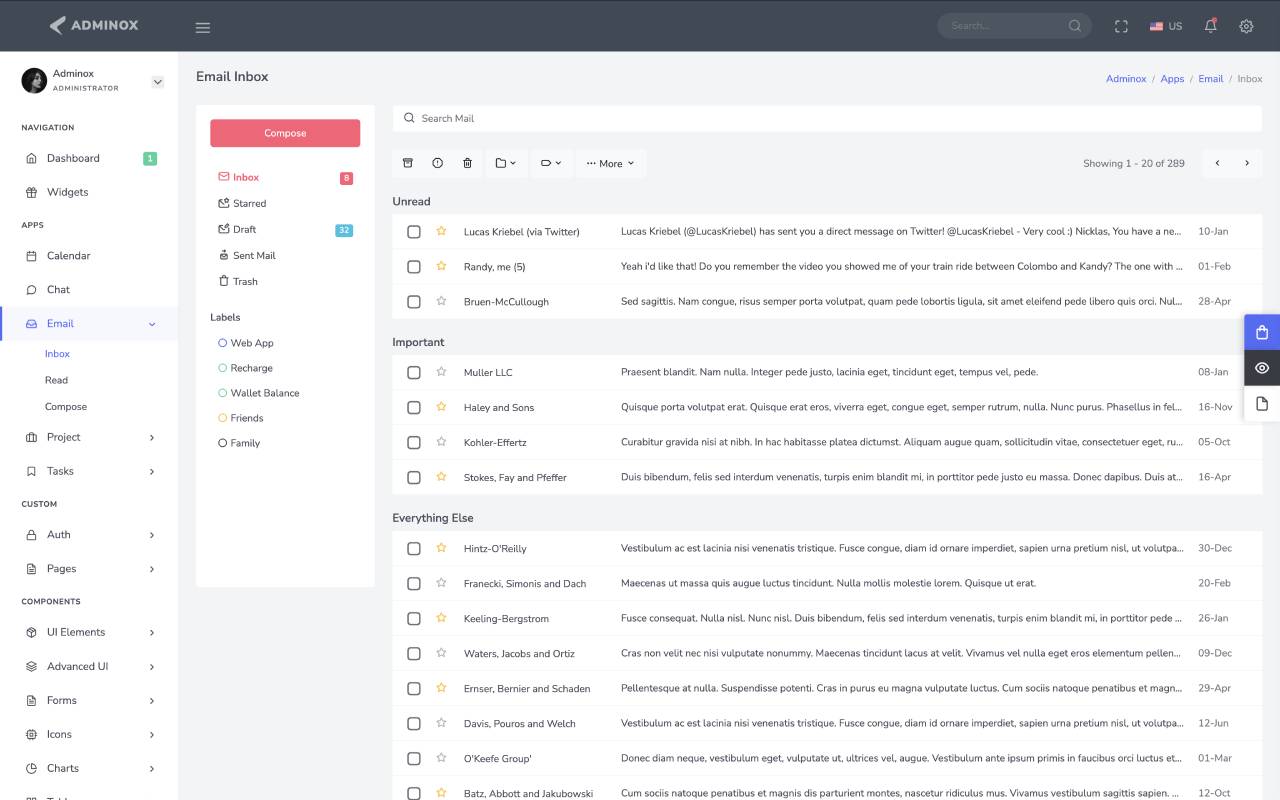Unstar the Lucas Kriebel email
Image resolution: width=1280 pixels, height=800 pixels.
click(441, 231)
